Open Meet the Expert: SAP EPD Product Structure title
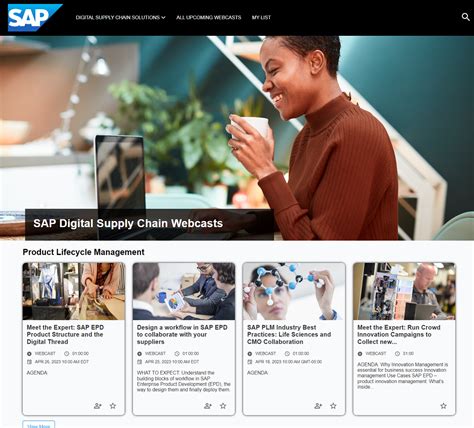 pos(65,334)
